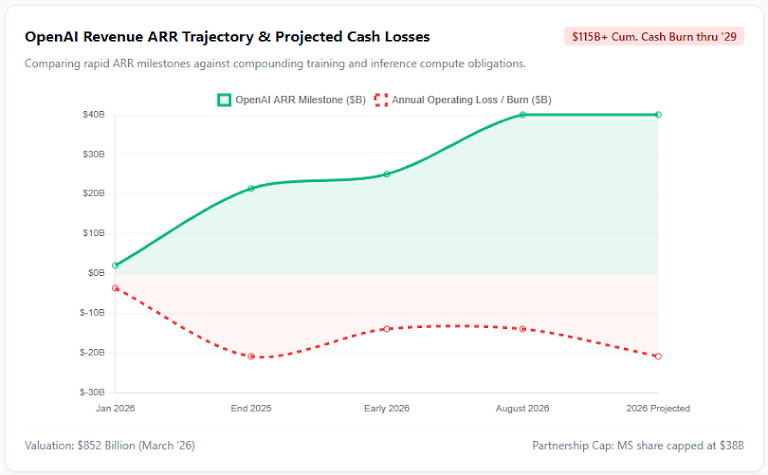Click the $40B y-axis label
This screenshot has width=768, height=475.
click(x=94, y=115)
